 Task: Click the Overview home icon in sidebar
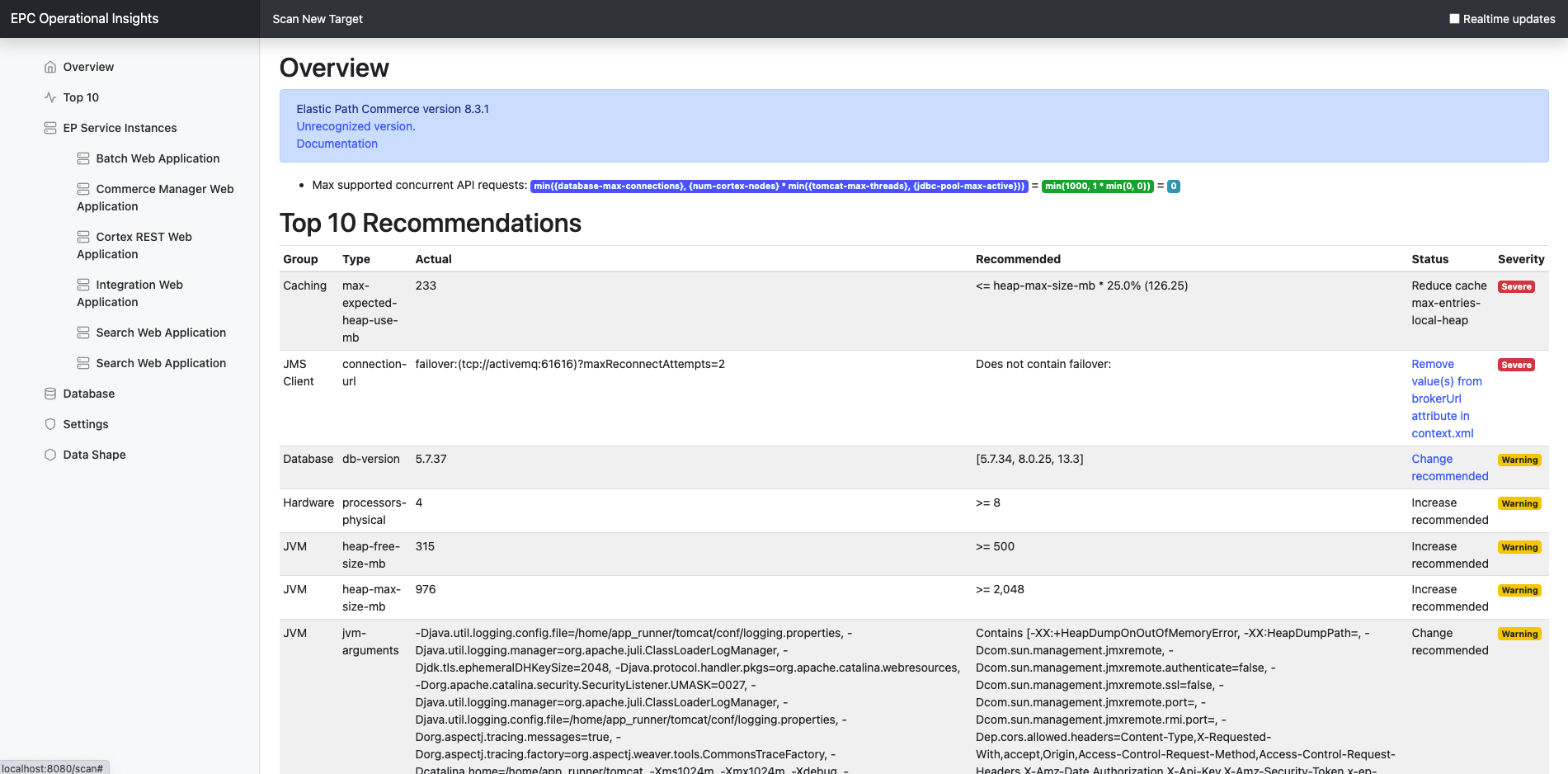pos(50,67)
